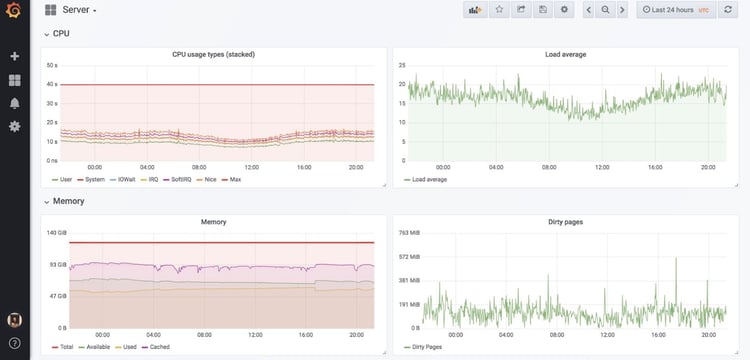The image size is (750, 360).
Task: Click the 40 s label on CPU axis
Action: (x=52, y=84)
